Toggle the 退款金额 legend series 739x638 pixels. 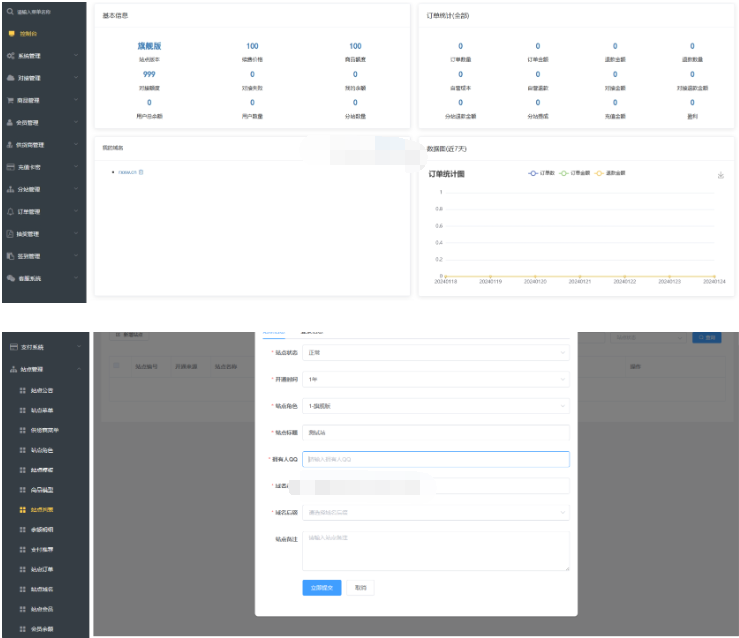[x=608, y=173]
